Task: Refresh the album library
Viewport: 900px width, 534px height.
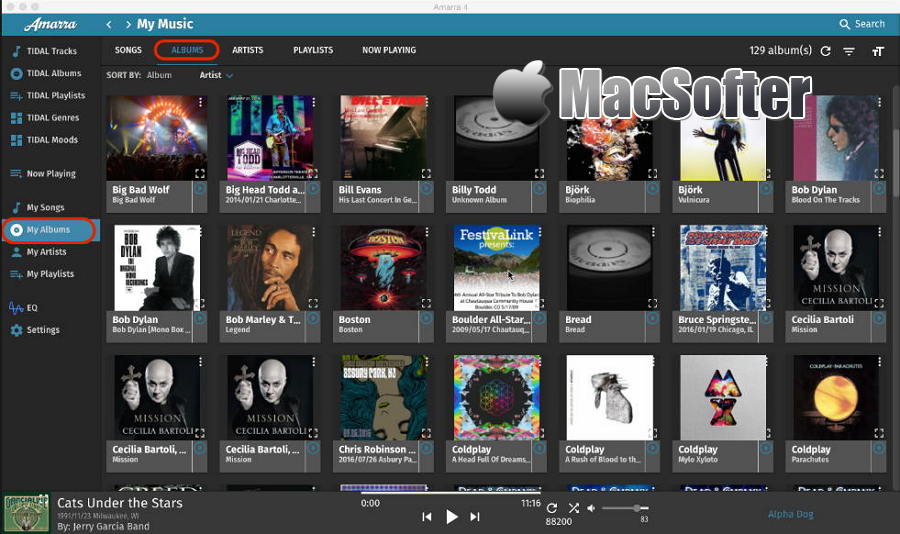Action: (x=825, y=51)
